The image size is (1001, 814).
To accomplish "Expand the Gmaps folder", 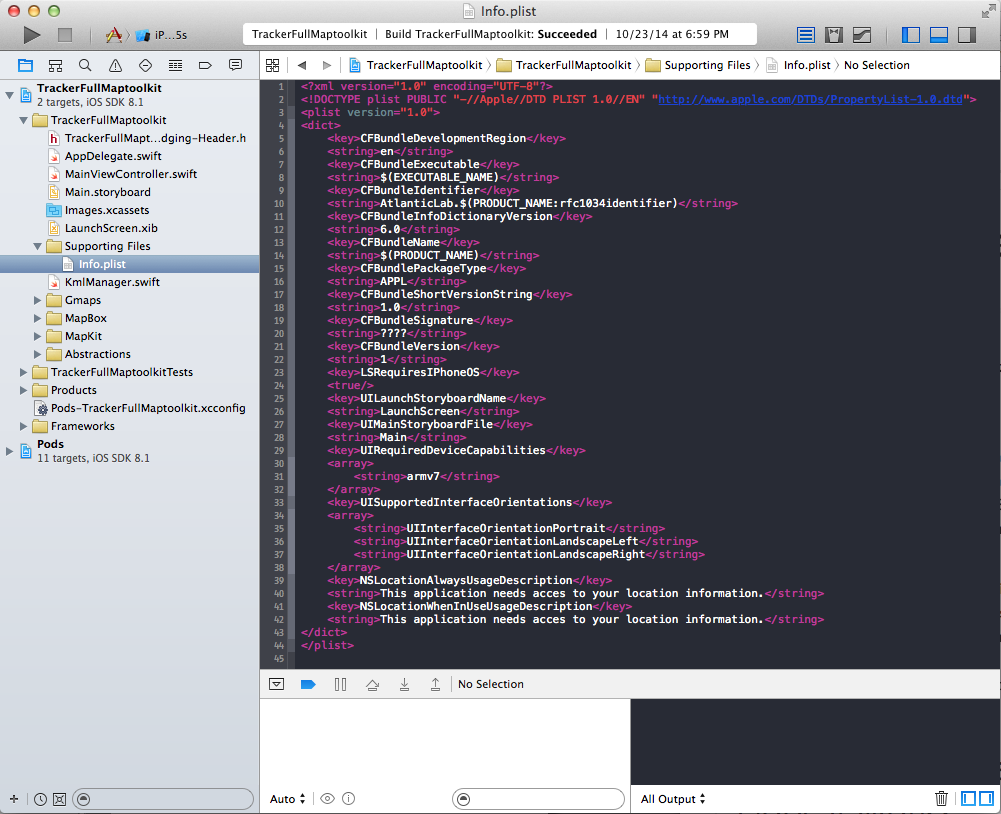I will (x=37, y=300).
